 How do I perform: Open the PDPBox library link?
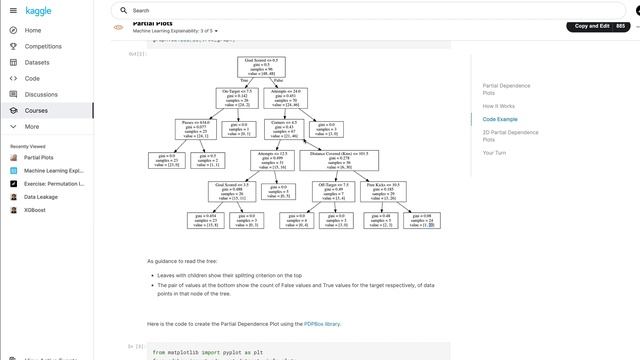tap(322, 324)
